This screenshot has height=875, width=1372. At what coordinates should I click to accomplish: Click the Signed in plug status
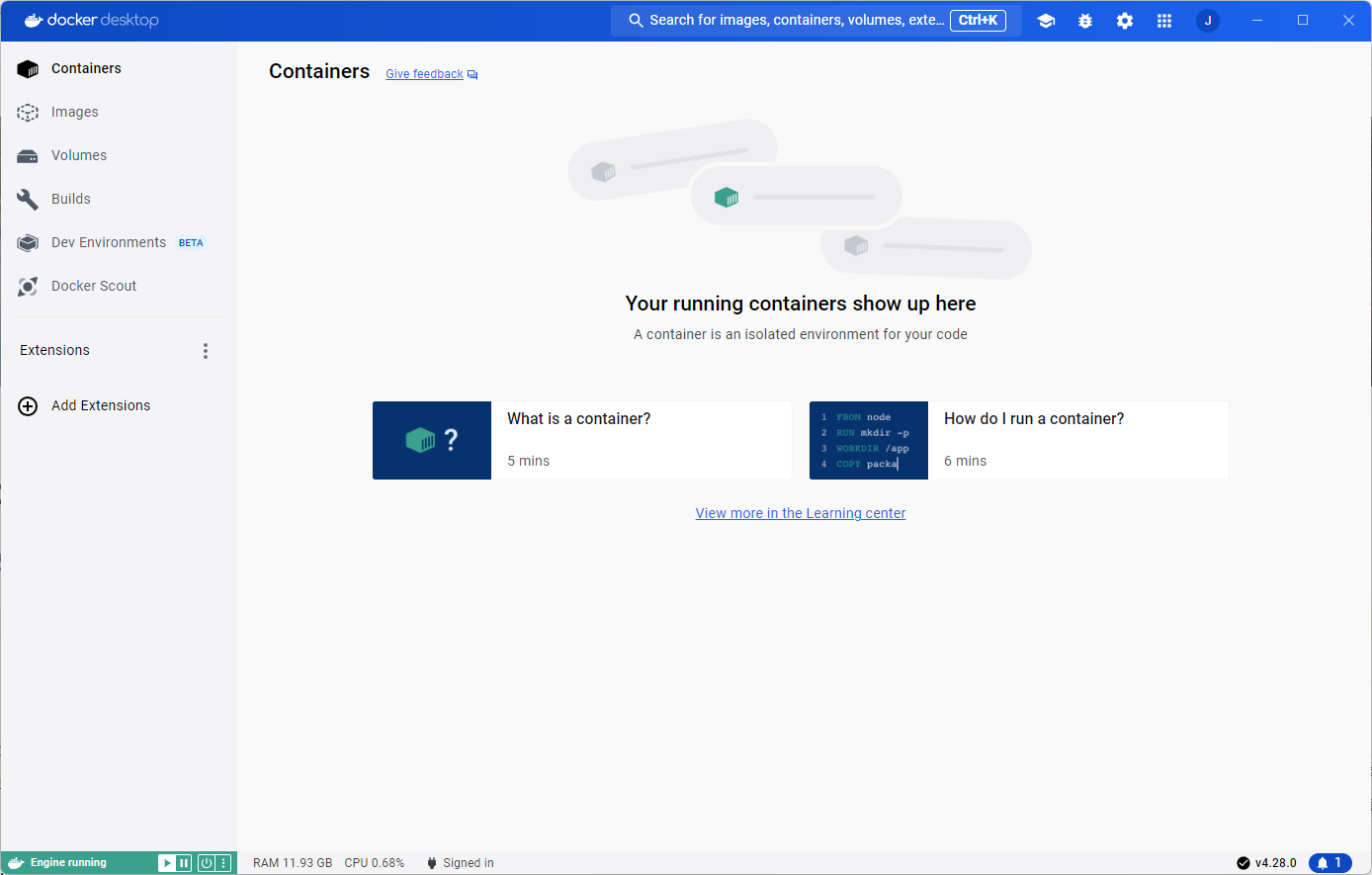pos(461,863)
